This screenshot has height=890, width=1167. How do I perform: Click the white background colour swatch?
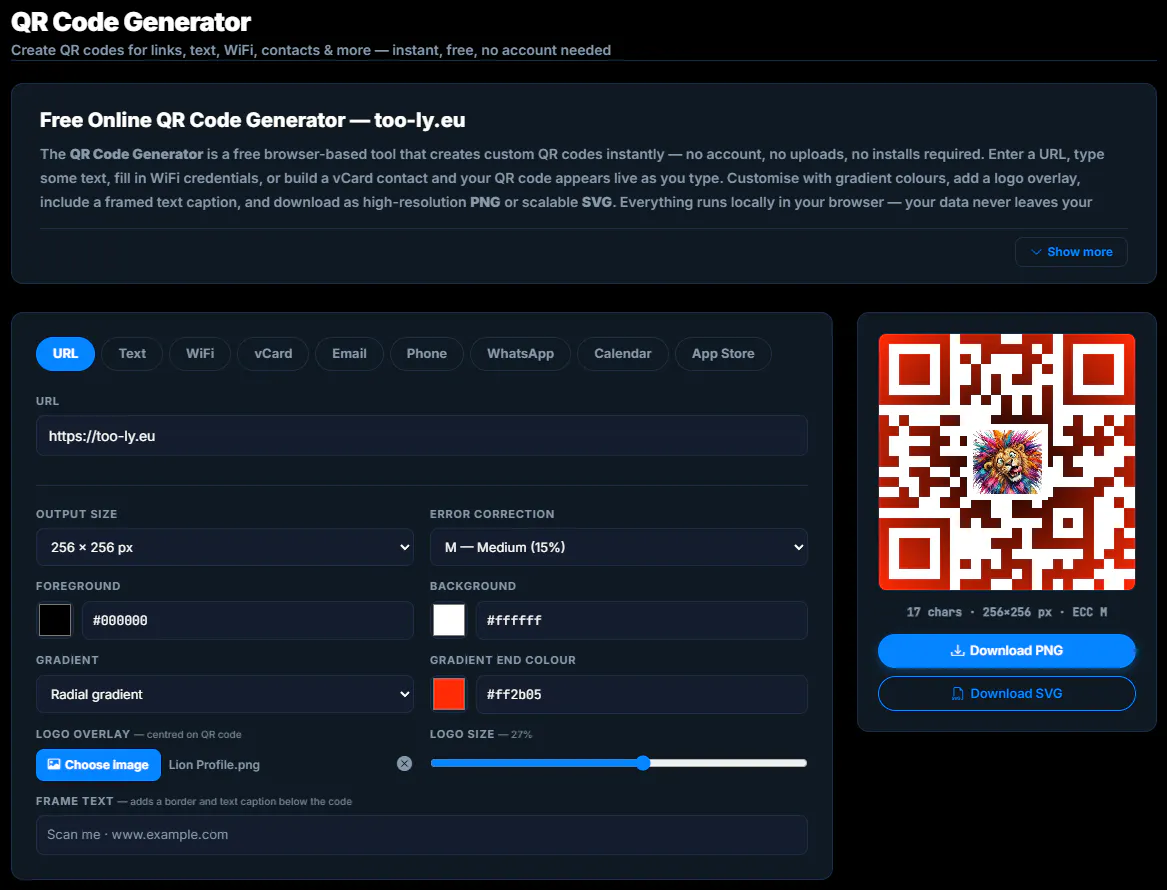449,620
